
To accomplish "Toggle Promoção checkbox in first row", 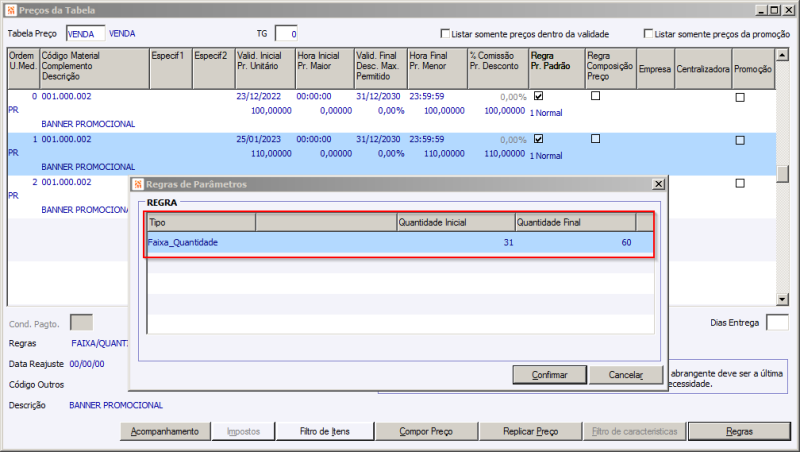I will 741,98.
